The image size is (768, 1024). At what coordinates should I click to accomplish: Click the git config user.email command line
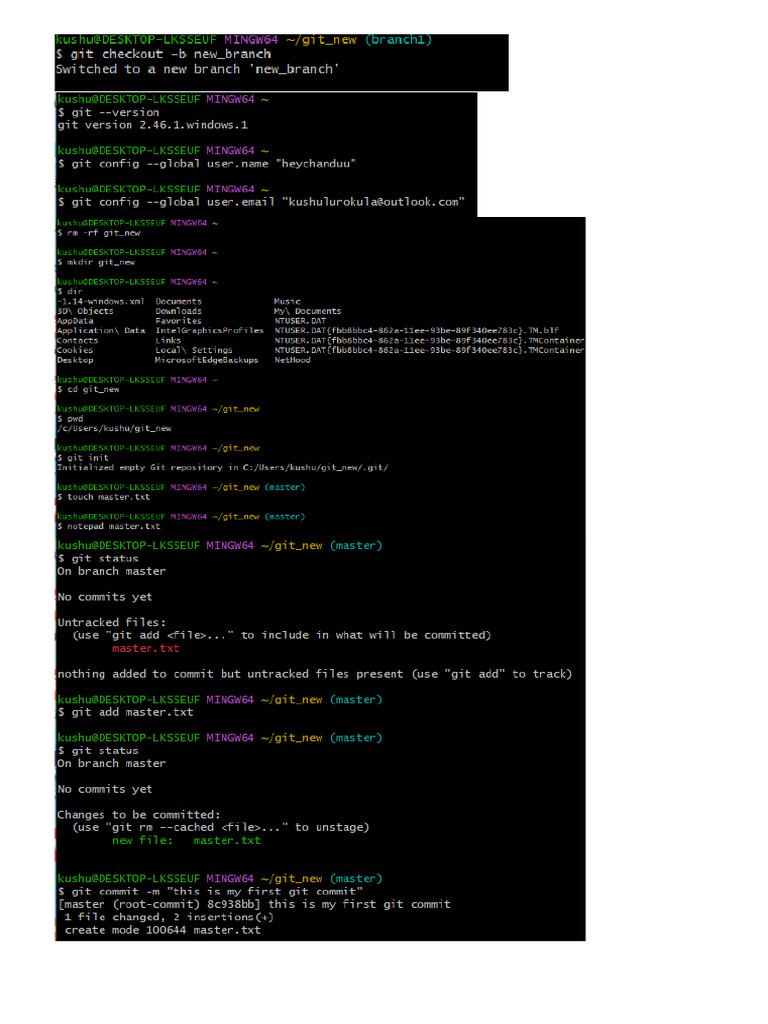click(261, 202)
